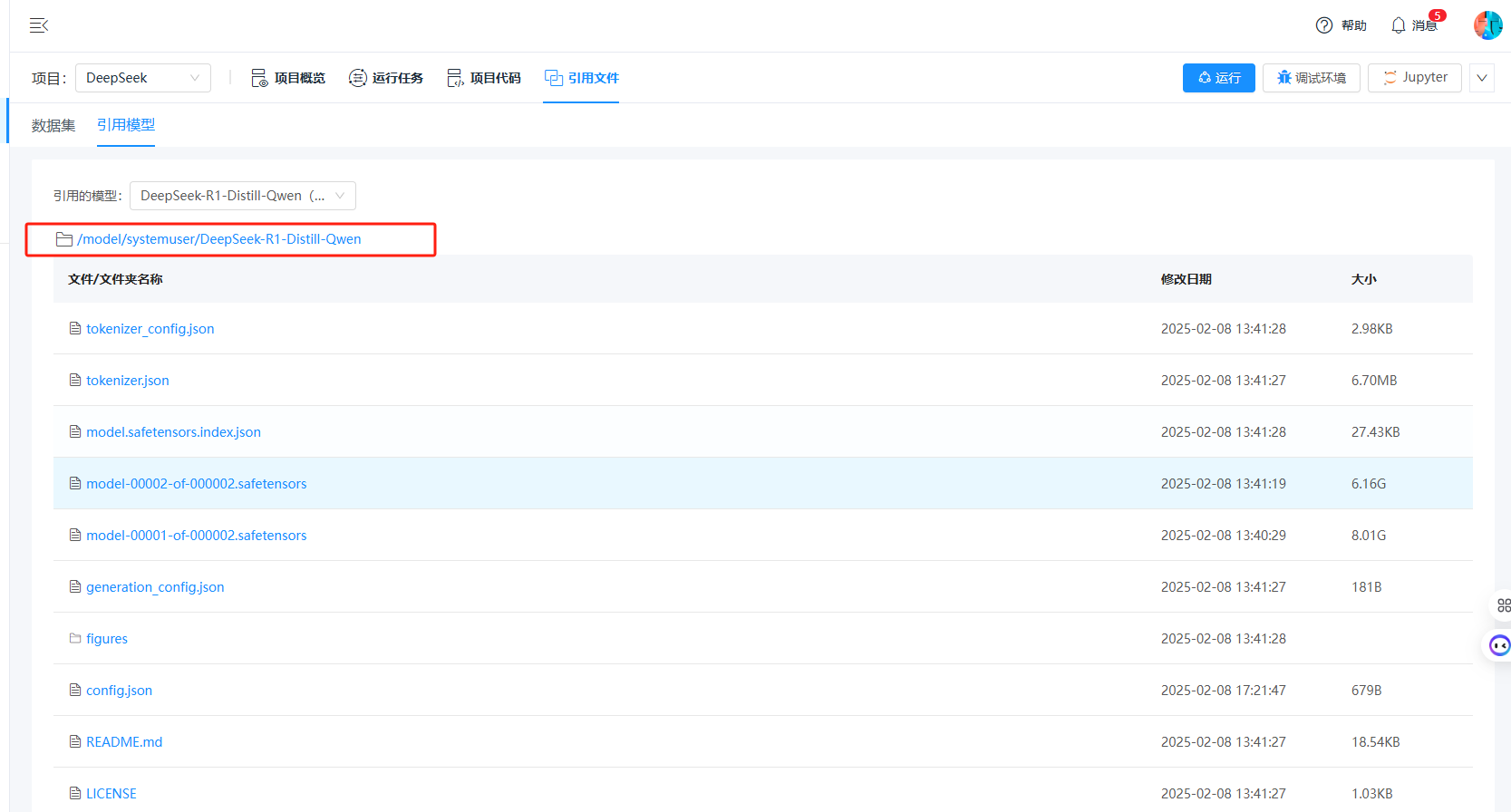Click the file icon beside README.md

tap(75, 741)
